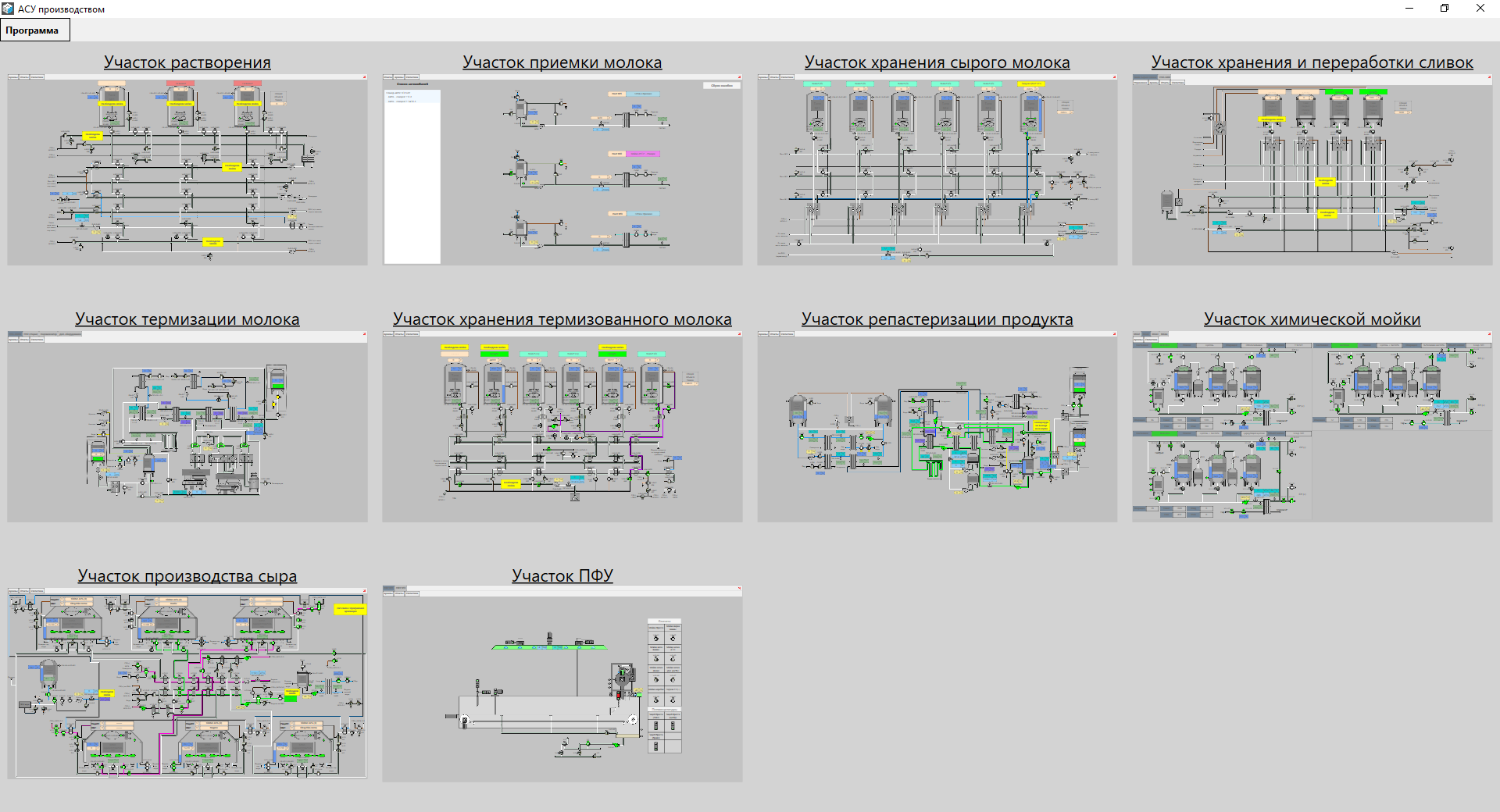Open Участок хранения термизованного молока link

click(562, 319)
